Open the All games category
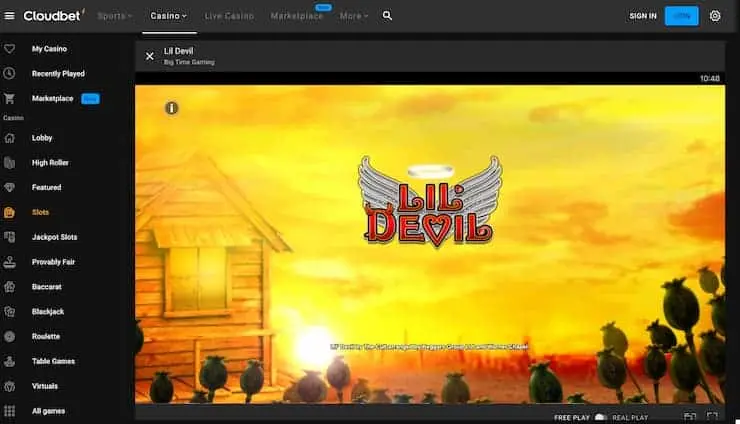740x424 pixels. point(48,411)
